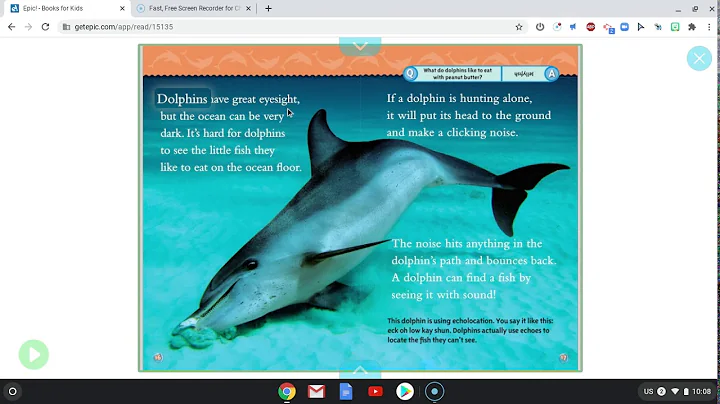
Task: Click the caption 'This dolphin is using echolocation'
Action: [440, 320]
